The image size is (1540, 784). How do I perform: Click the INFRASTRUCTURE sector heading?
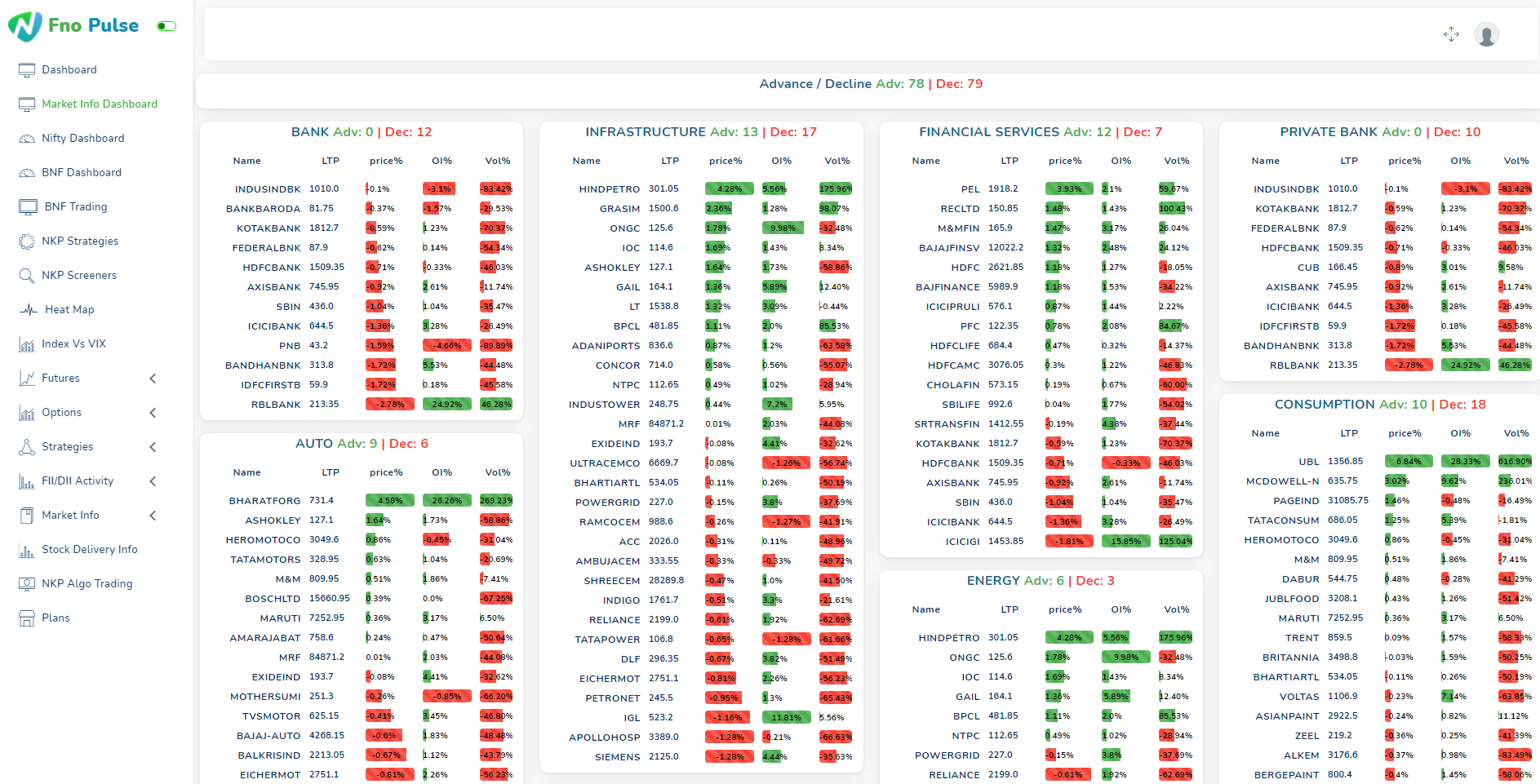tap(701, 132)
